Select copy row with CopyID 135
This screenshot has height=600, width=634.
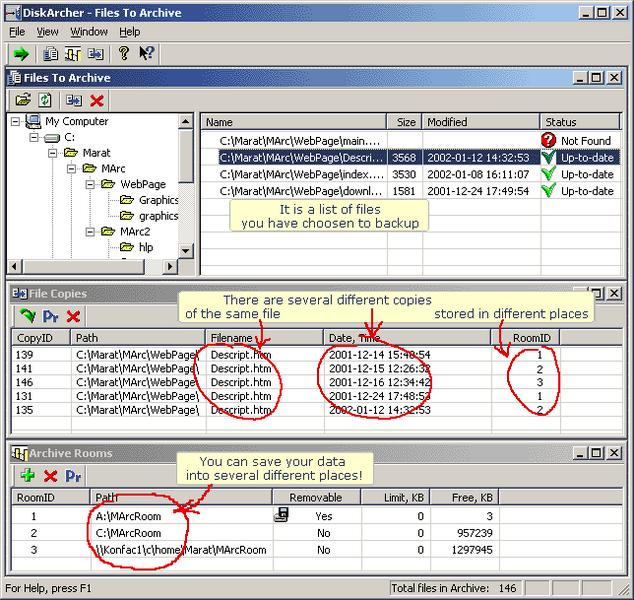(x=317, y=410)
